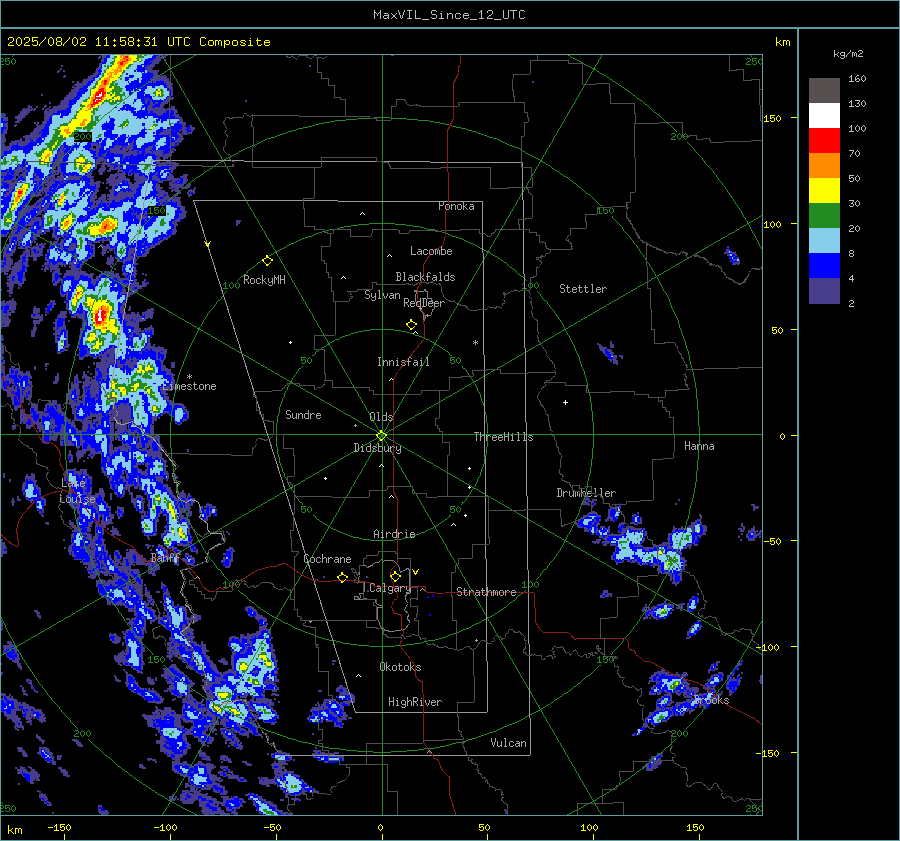This screenshot has width=900, height=841.
Task: Click the yellow diamond marker above the Calgary label
Action: coord(395,576)
